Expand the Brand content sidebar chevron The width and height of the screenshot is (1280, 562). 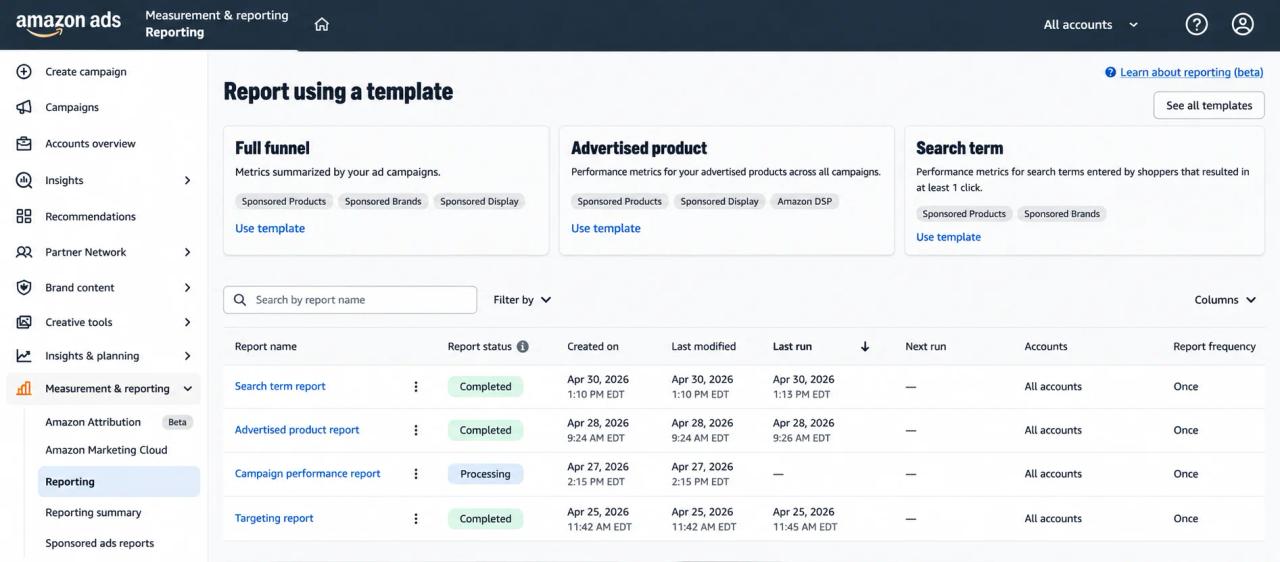point(187,288)
